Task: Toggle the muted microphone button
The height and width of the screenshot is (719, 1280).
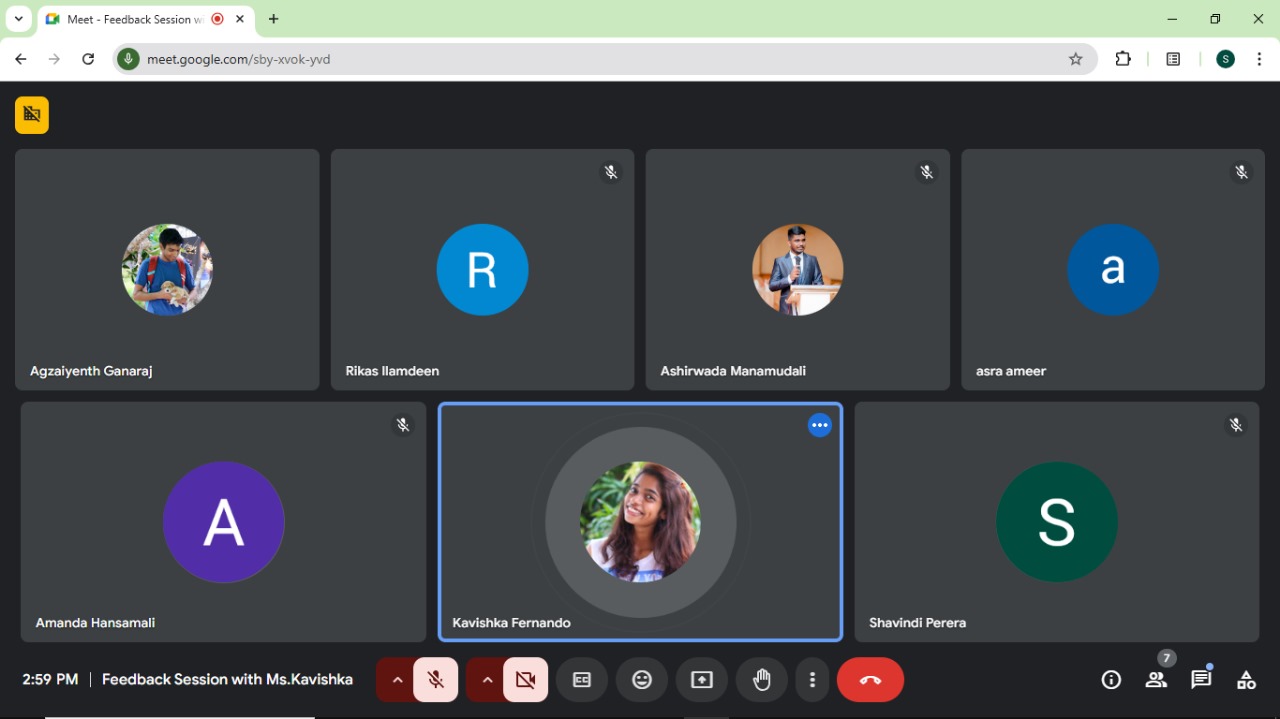Action: (436, 680)
